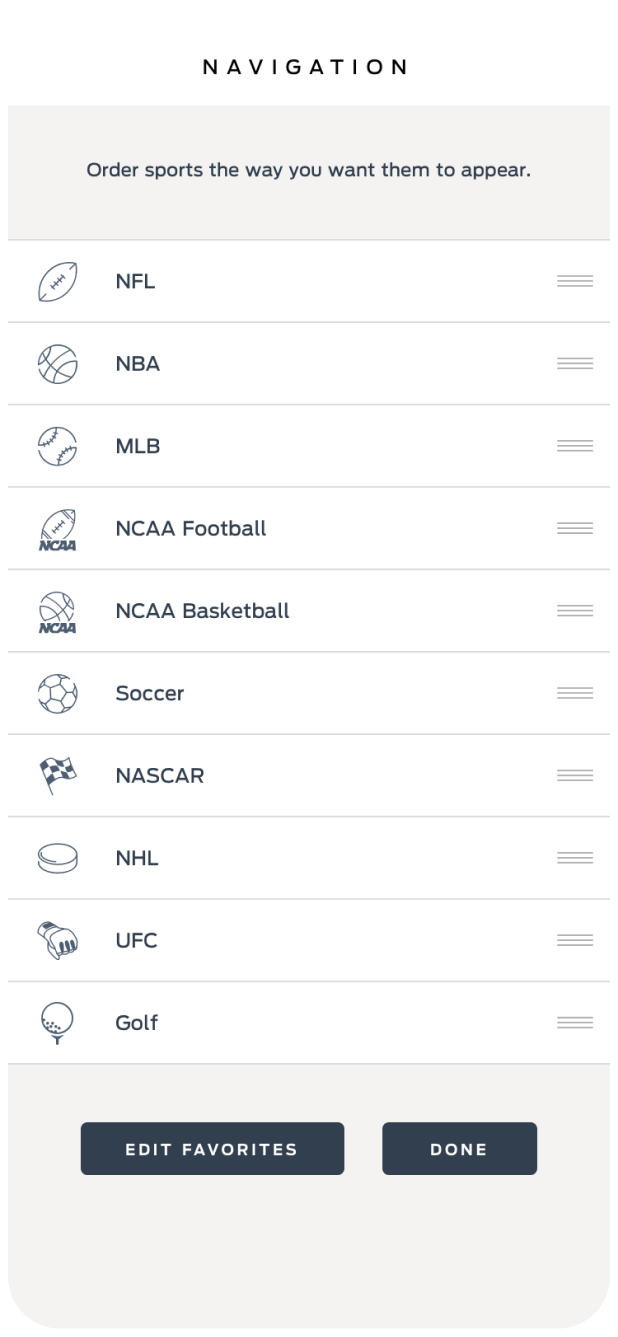
Task: Tap the NFL football icon
Action: pyautogui.click(x=57, y=281)
